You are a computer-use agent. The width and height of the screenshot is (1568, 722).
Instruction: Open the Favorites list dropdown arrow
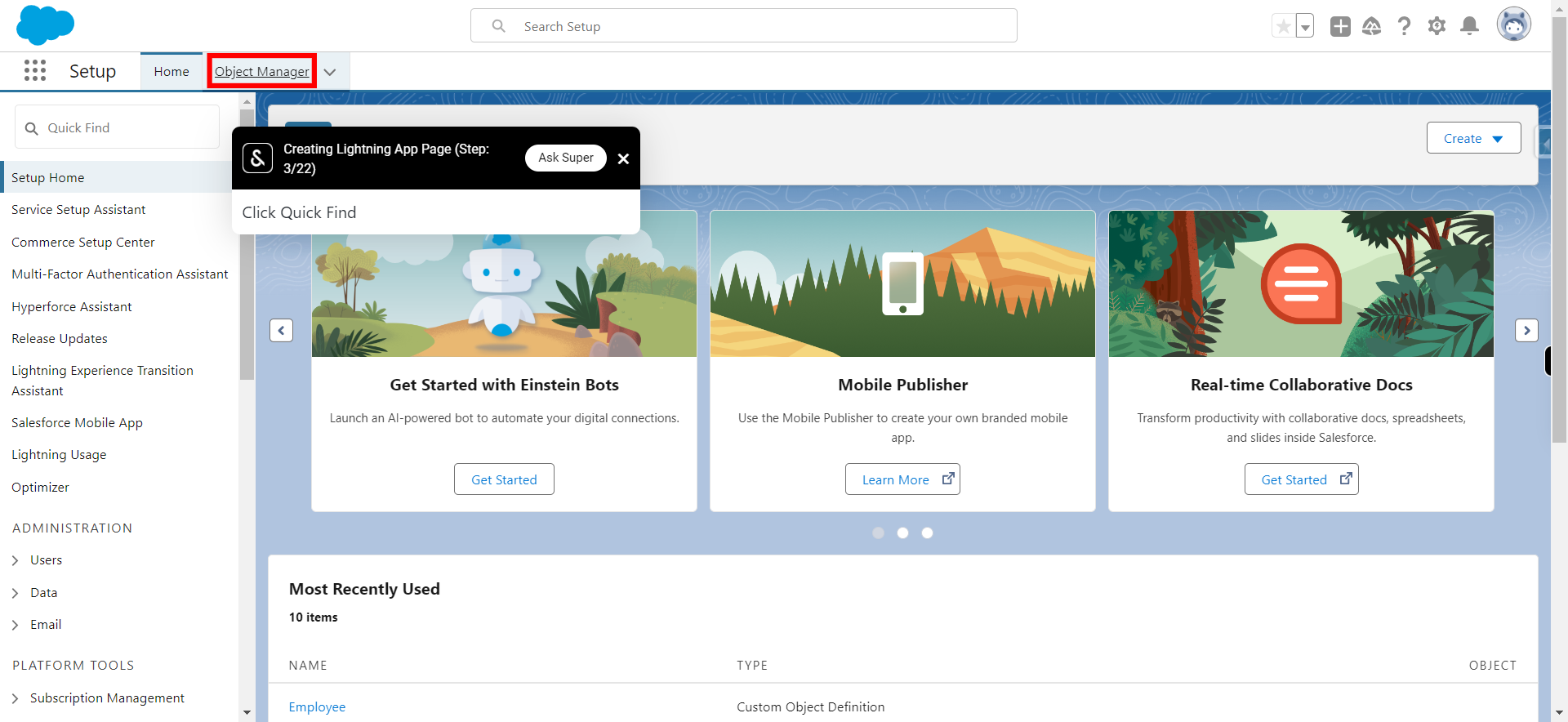[1305, 26]
